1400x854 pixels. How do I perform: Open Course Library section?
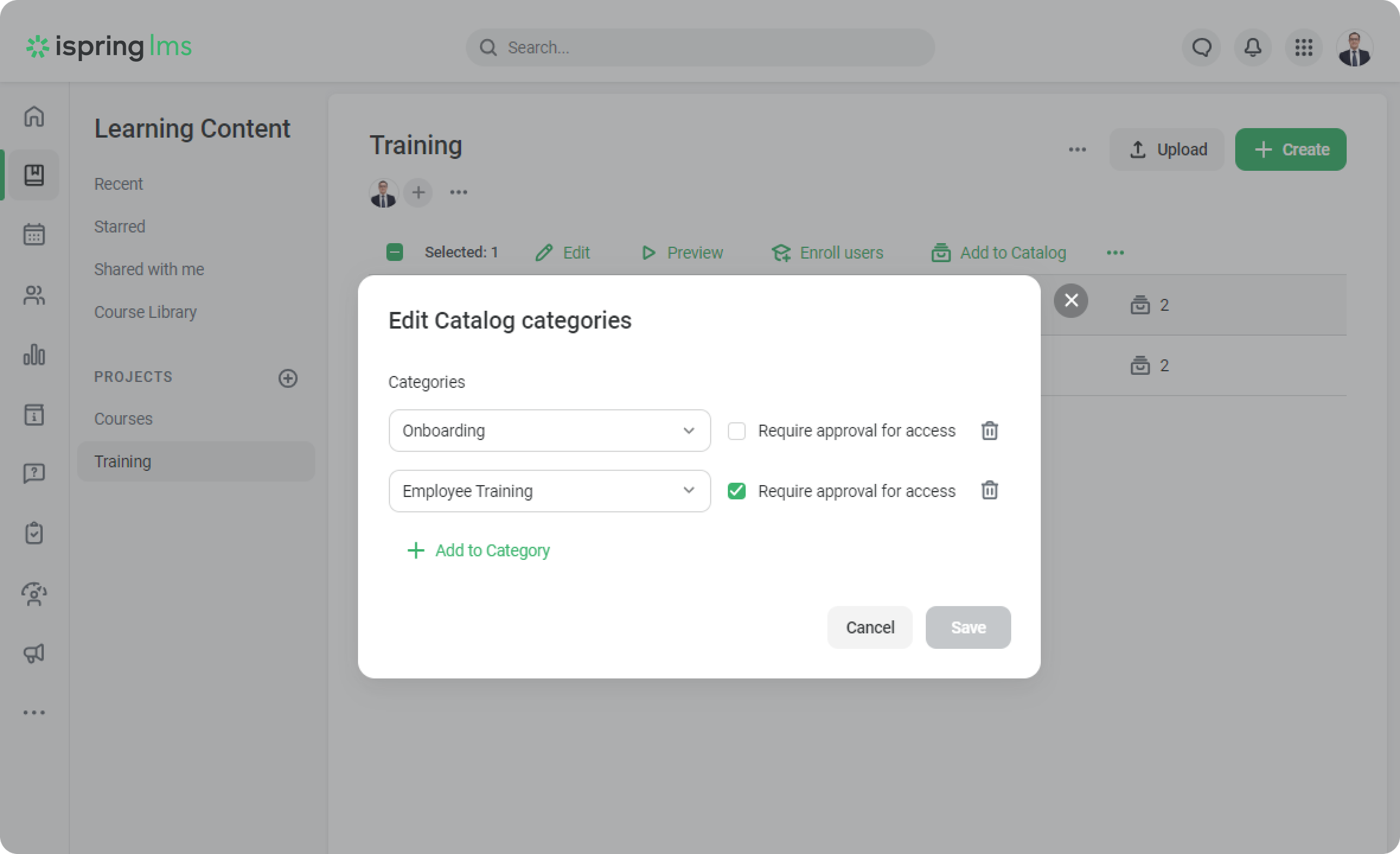[x=145, y=312]
